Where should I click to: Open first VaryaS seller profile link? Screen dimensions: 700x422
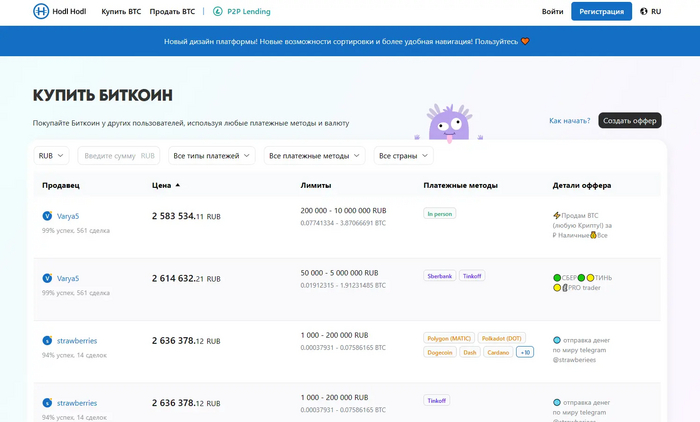click(68, 216)
